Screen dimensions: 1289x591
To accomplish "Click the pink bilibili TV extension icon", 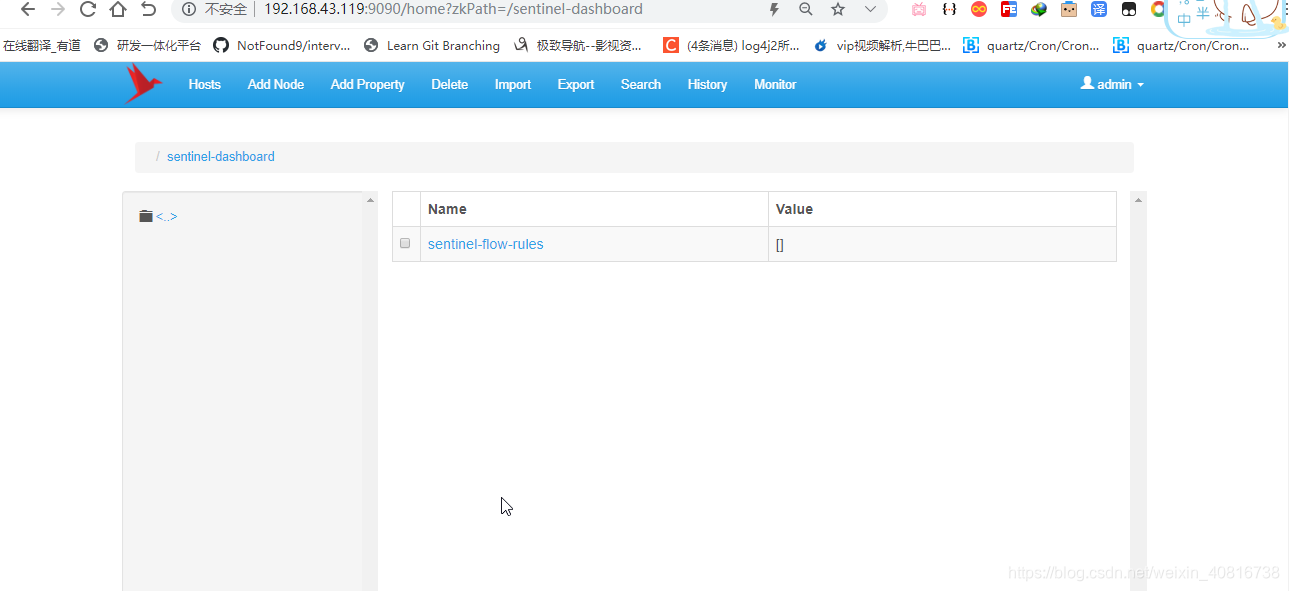I will coord(919,9).
